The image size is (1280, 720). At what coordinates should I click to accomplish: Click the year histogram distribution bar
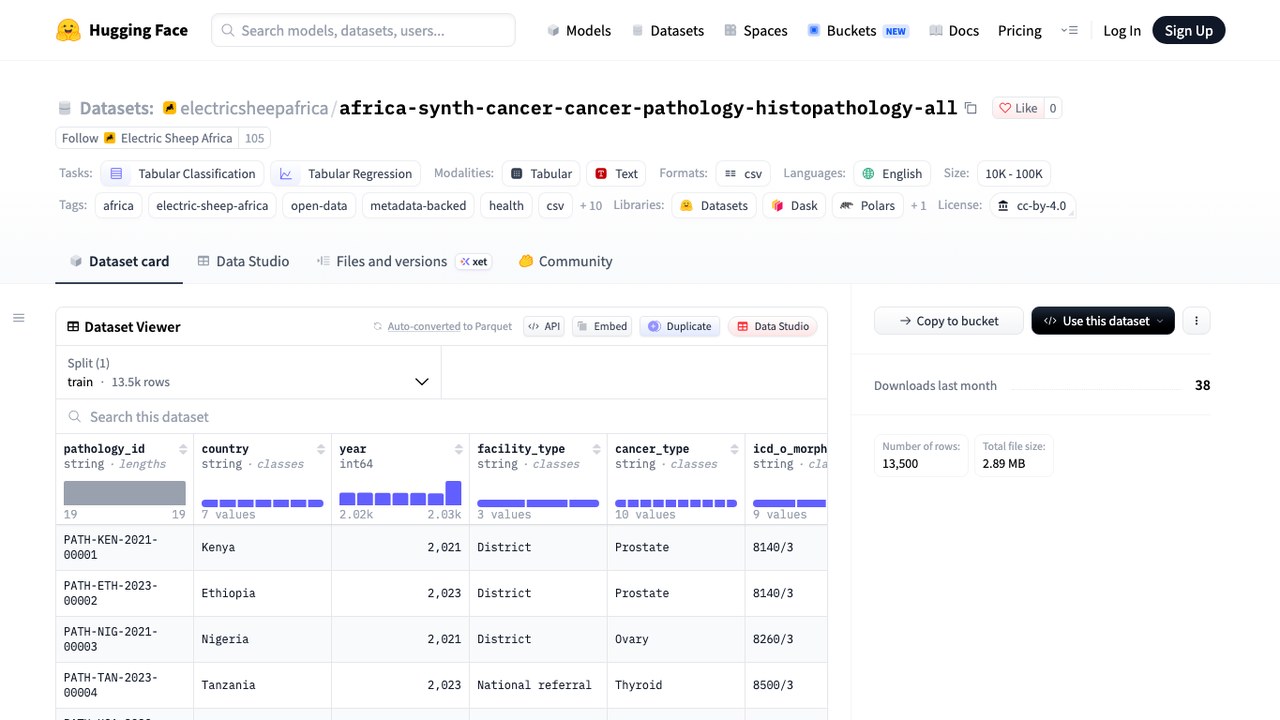[400, 493]
